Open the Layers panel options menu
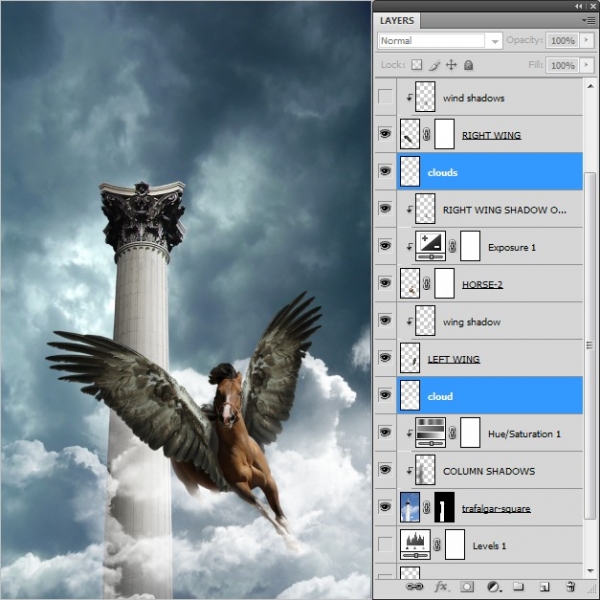 [589, 20]
